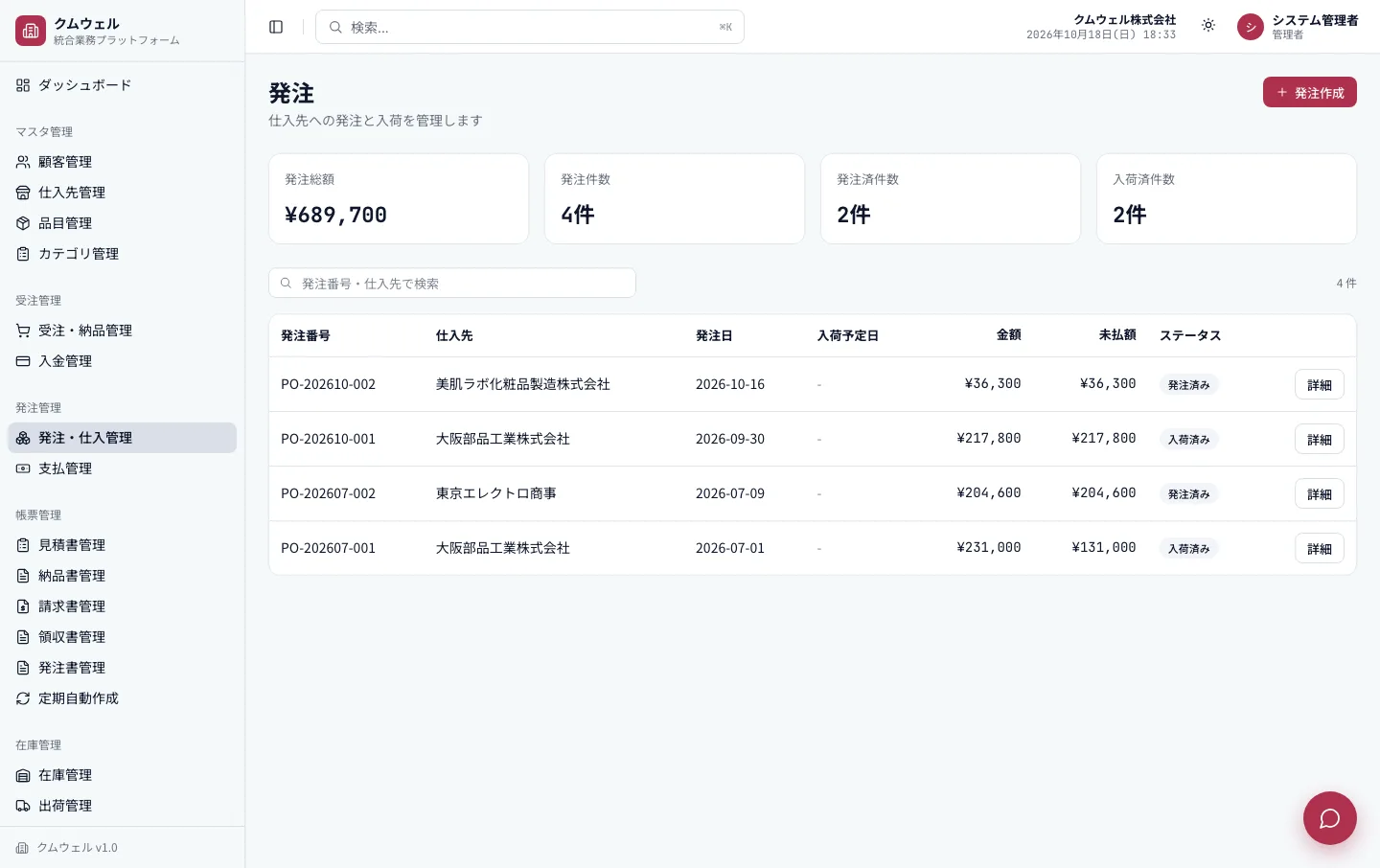Screen dimensions: 1380x868
Task: Click supplier 東京エレクトロ商事
Action: click(x=496, y=493)
